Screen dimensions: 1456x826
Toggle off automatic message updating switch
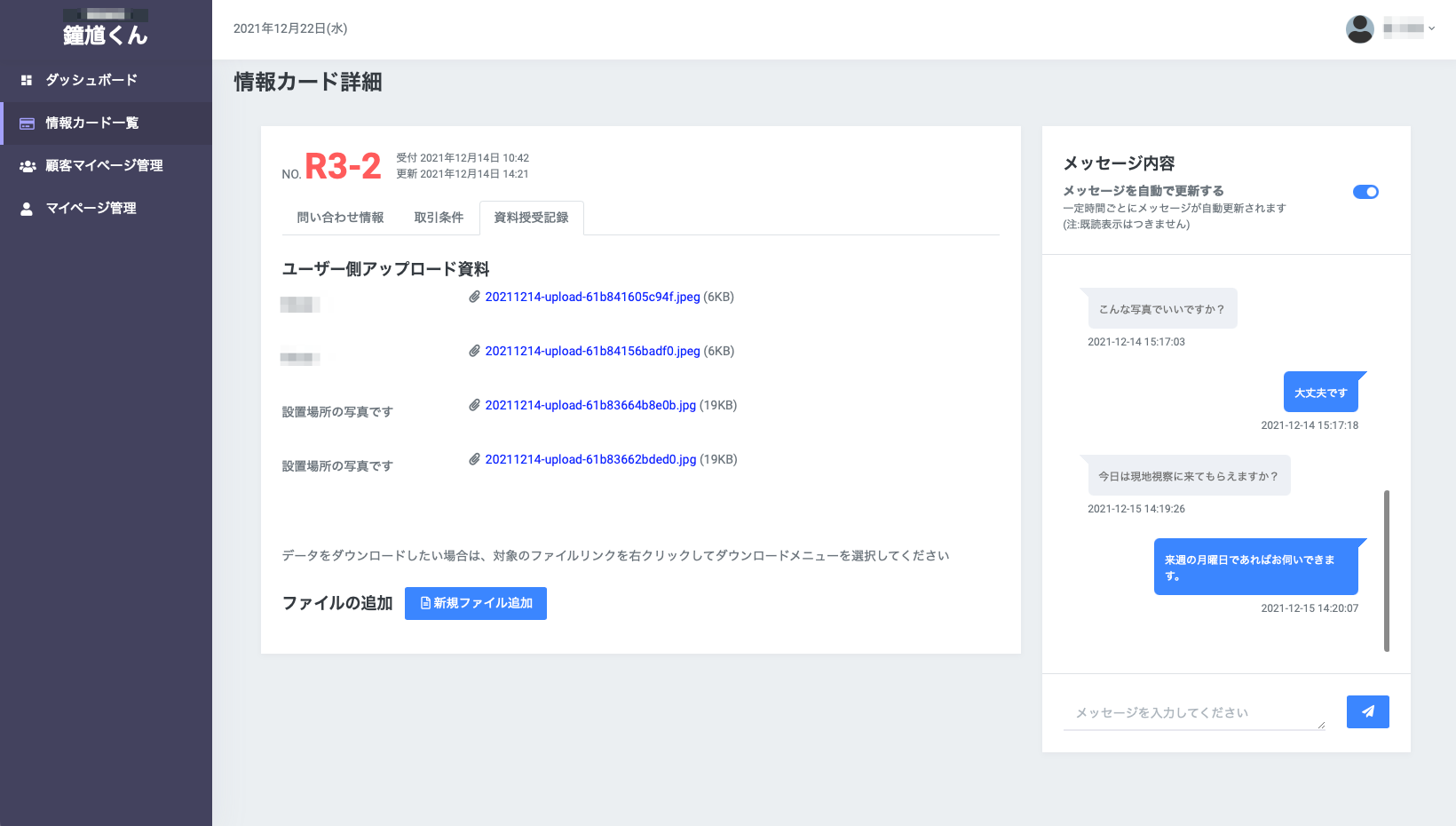[x=1365, y=192]
